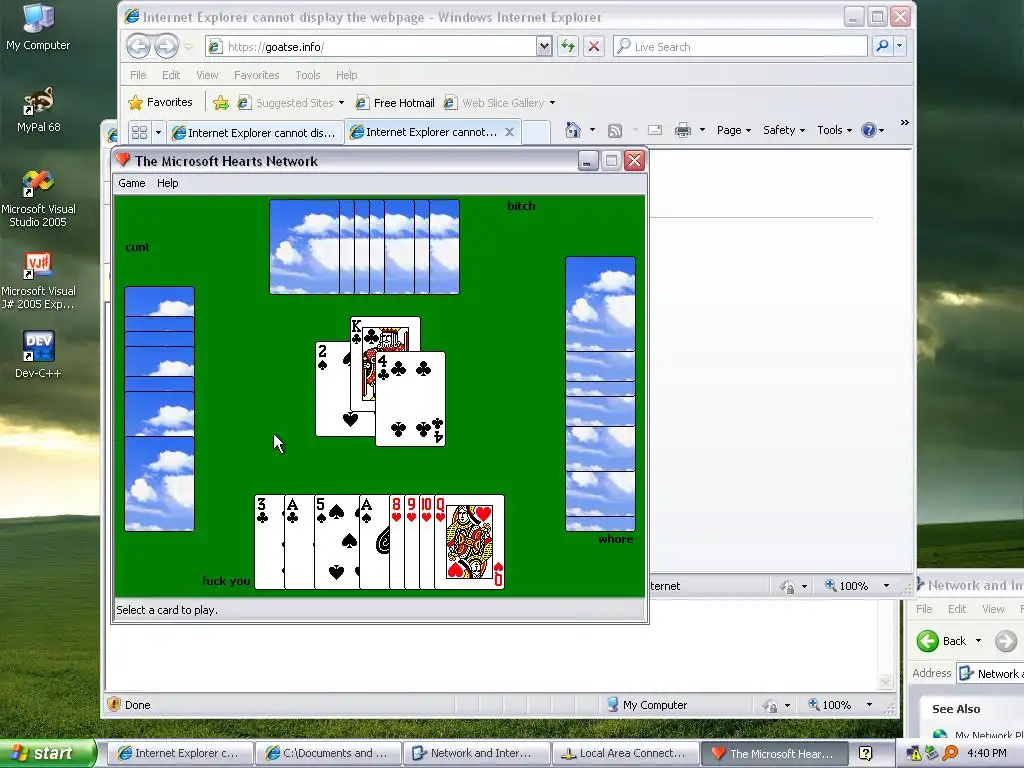The height and width of the screenshot is (768, 1024).
Task: Click the green Back button in Network window
Action: pos(942,641)
